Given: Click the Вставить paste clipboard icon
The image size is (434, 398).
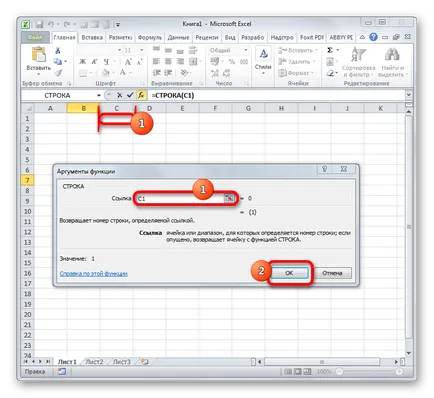Looking at the screenshot, I should click(39, 55).
